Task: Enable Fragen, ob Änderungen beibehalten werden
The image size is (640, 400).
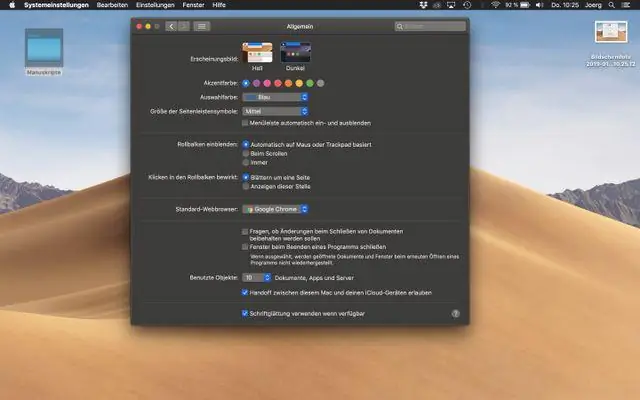Action: (x=245, y=231)
